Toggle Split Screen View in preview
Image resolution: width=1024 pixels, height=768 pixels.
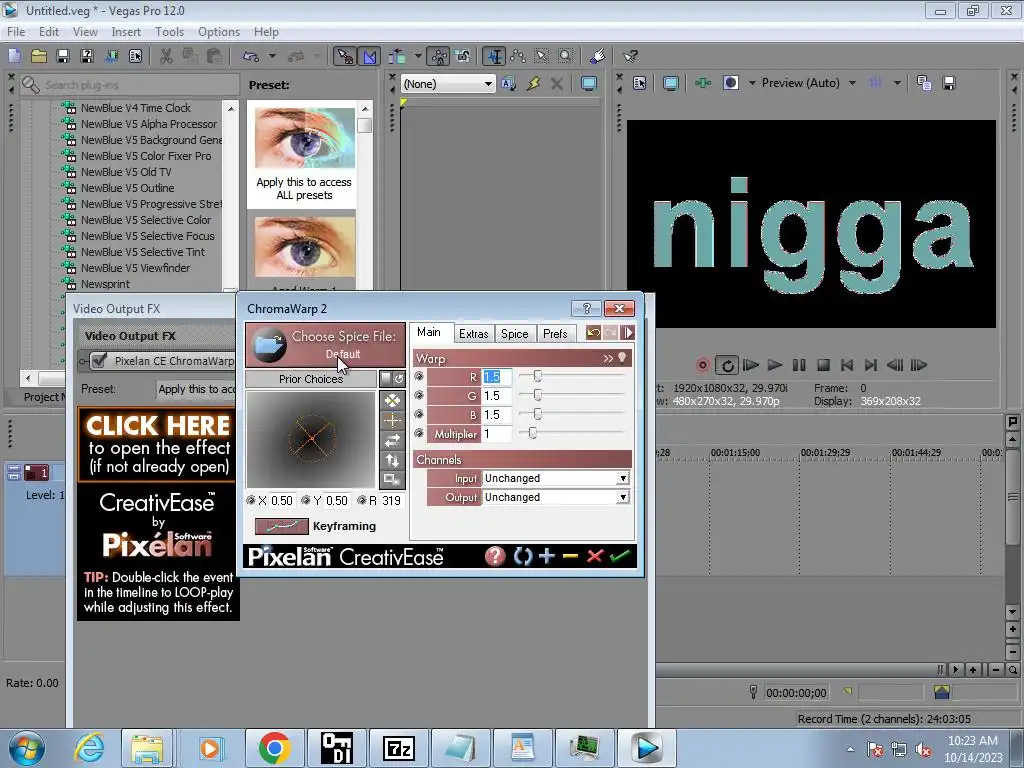[x=731, y=83]
